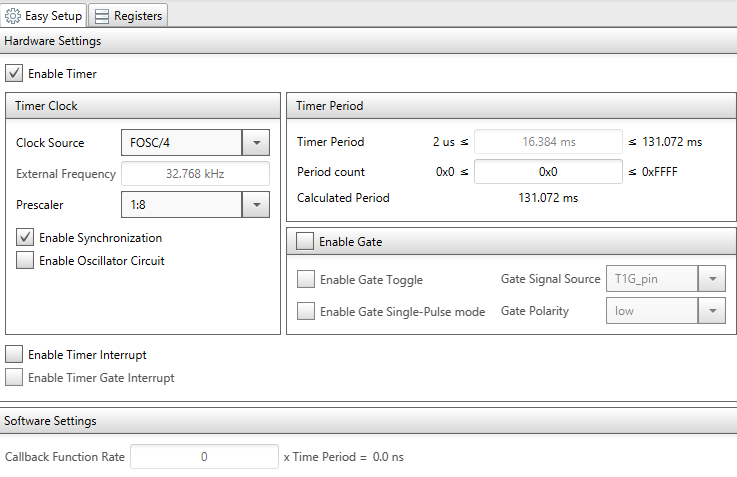Open the Clock Source dropdown
Screen dimensions: 737x477
coord(256,143)
